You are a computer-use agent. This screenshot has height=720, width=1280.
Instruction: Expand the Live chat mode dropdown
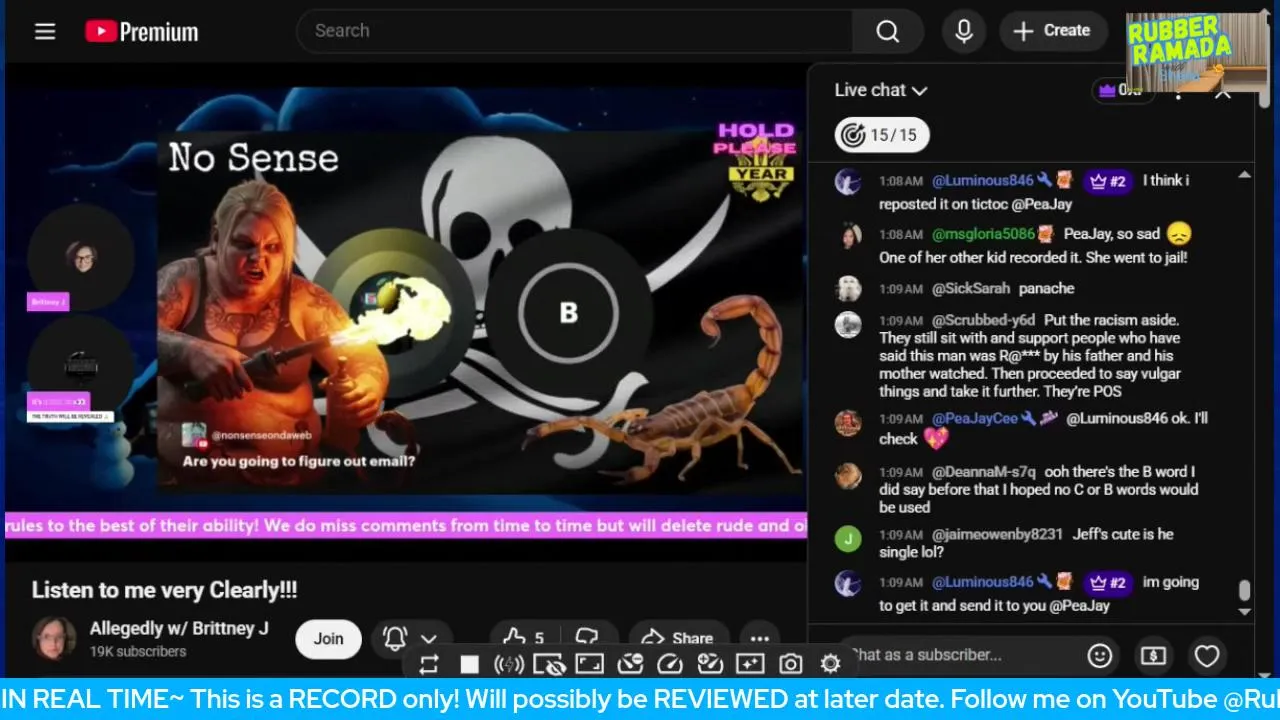coord(881,90)
